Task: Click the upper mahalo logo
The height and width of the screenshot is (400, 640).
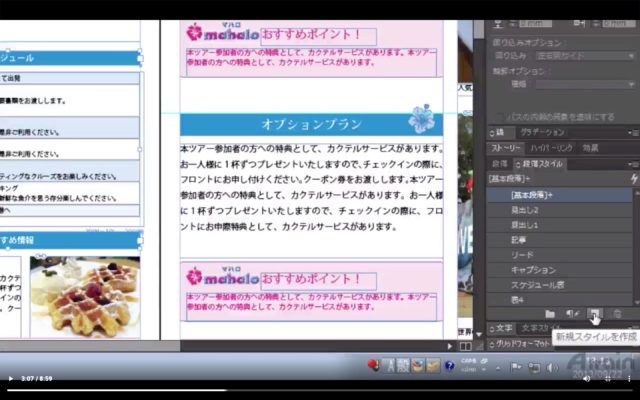Action: [x=222, y=32]
